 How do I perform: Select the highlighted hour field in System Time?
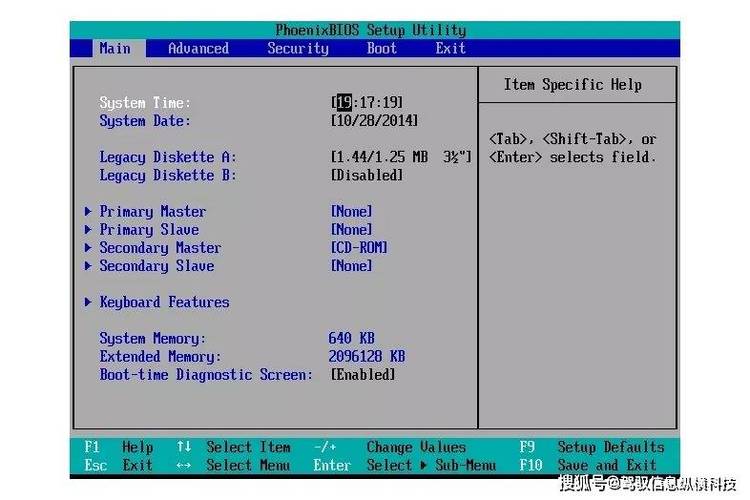(344, 103)
